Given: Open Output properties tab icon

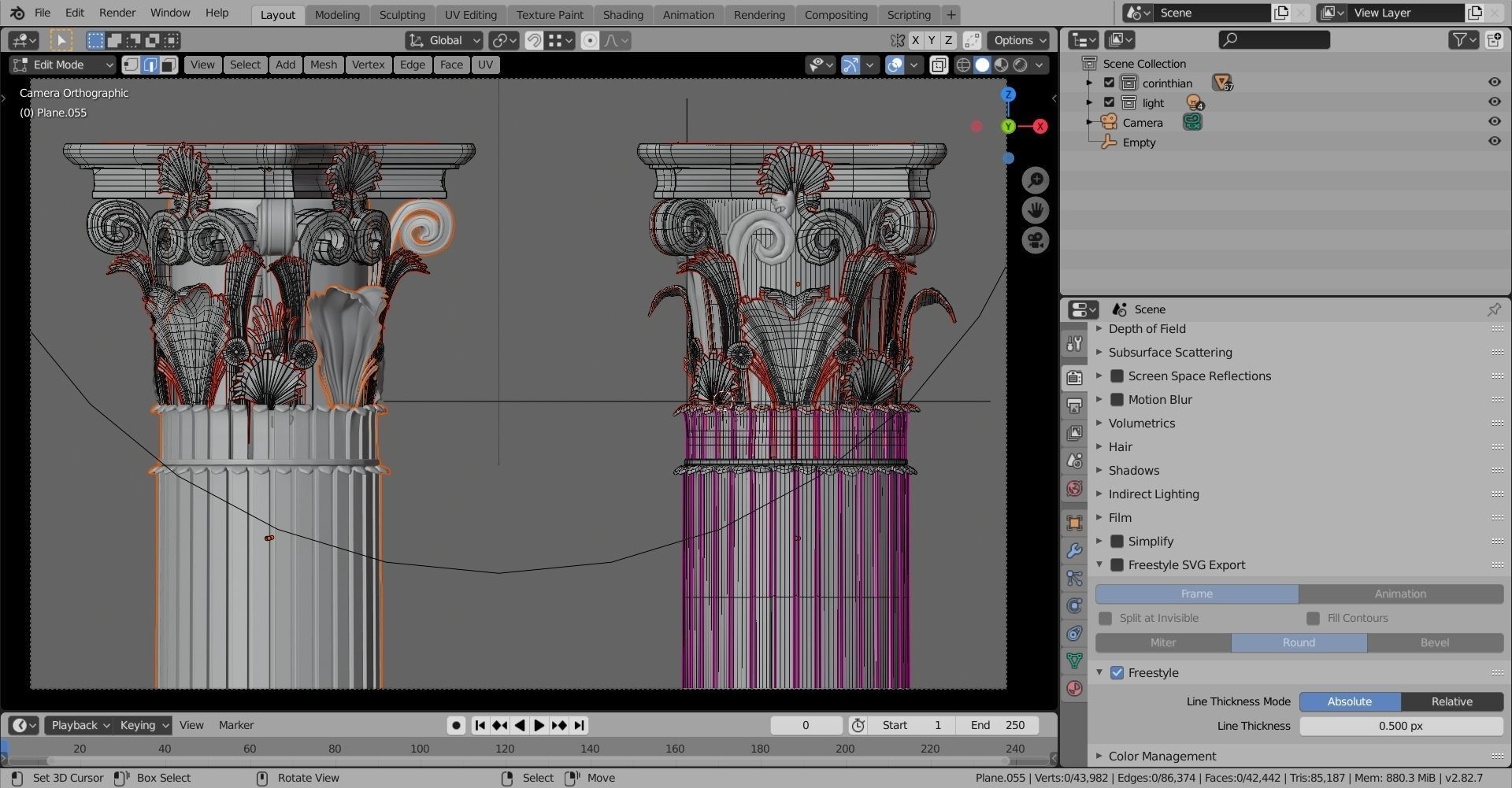Looking at the screenshot, I should point(1074,405).
